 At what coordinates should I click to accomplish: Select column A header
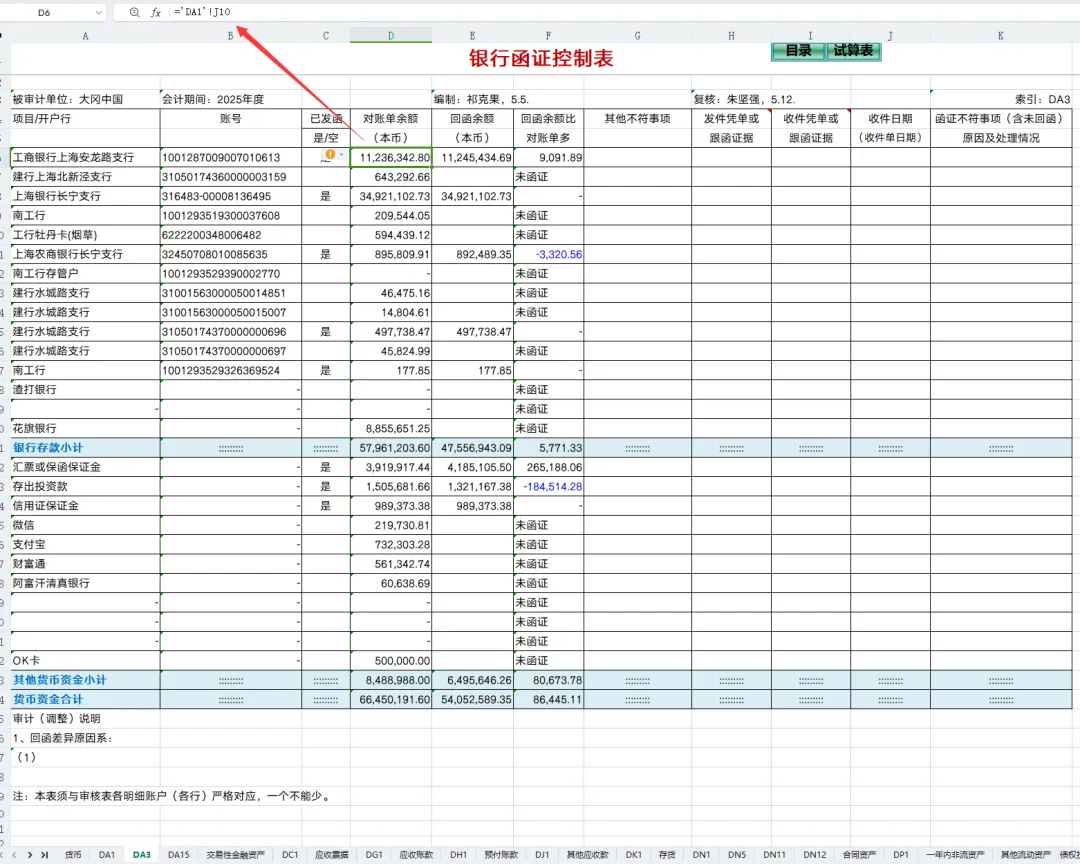[85, 36]
